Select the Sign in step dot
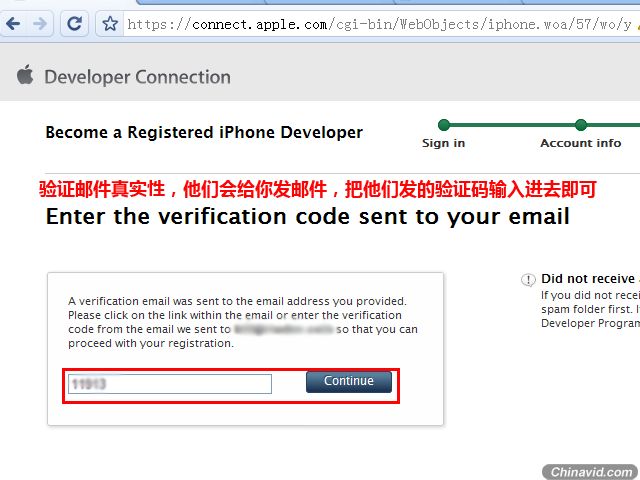Screen dimensions: 640x480 point(444,125)
